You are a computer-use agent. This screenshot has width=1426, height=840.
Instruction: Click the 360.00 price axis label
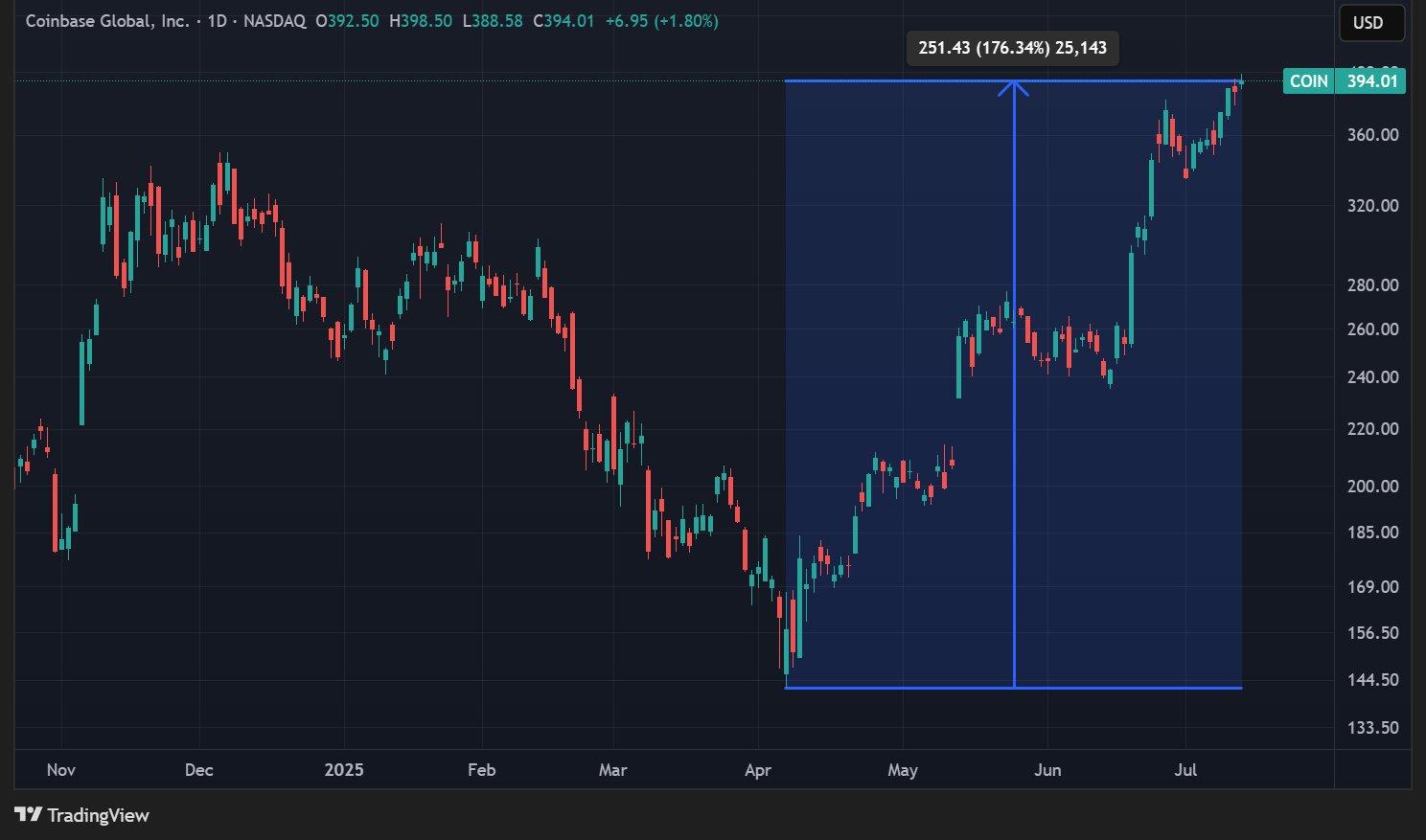point(1372,135)
